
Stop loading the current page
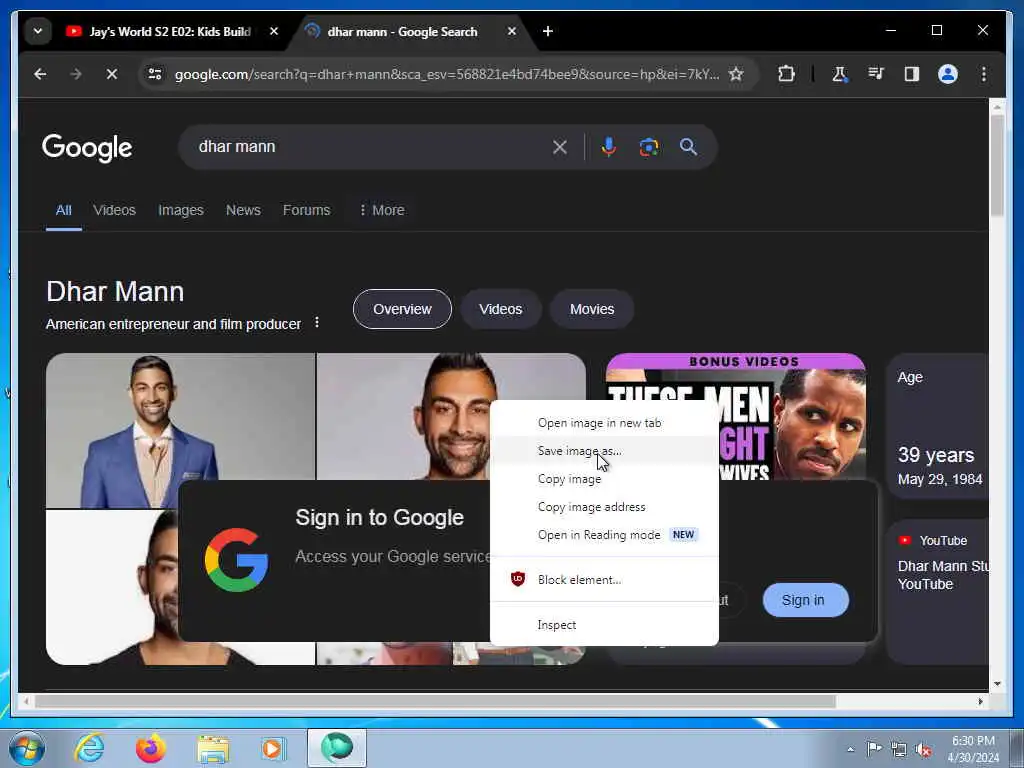(x=112, y=74)
